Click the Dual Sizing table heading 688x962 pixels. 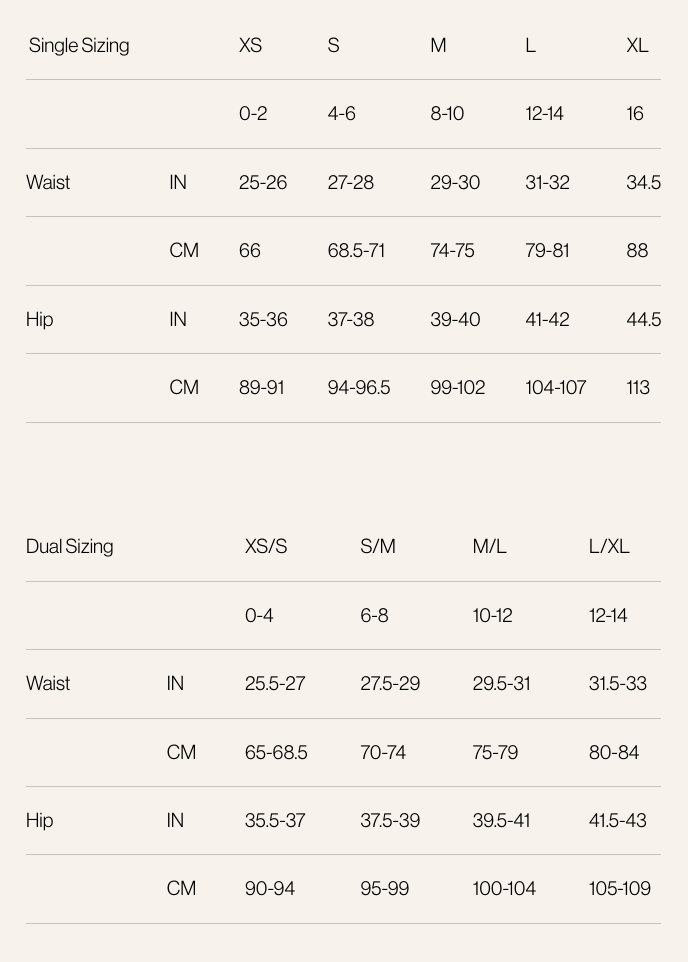pos(70,546)
